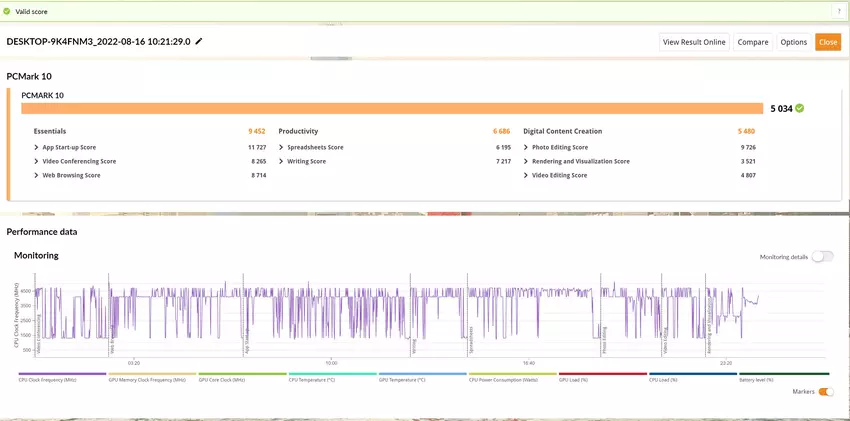
Task: Click the View Result Online button
Action: click(693, 42)
